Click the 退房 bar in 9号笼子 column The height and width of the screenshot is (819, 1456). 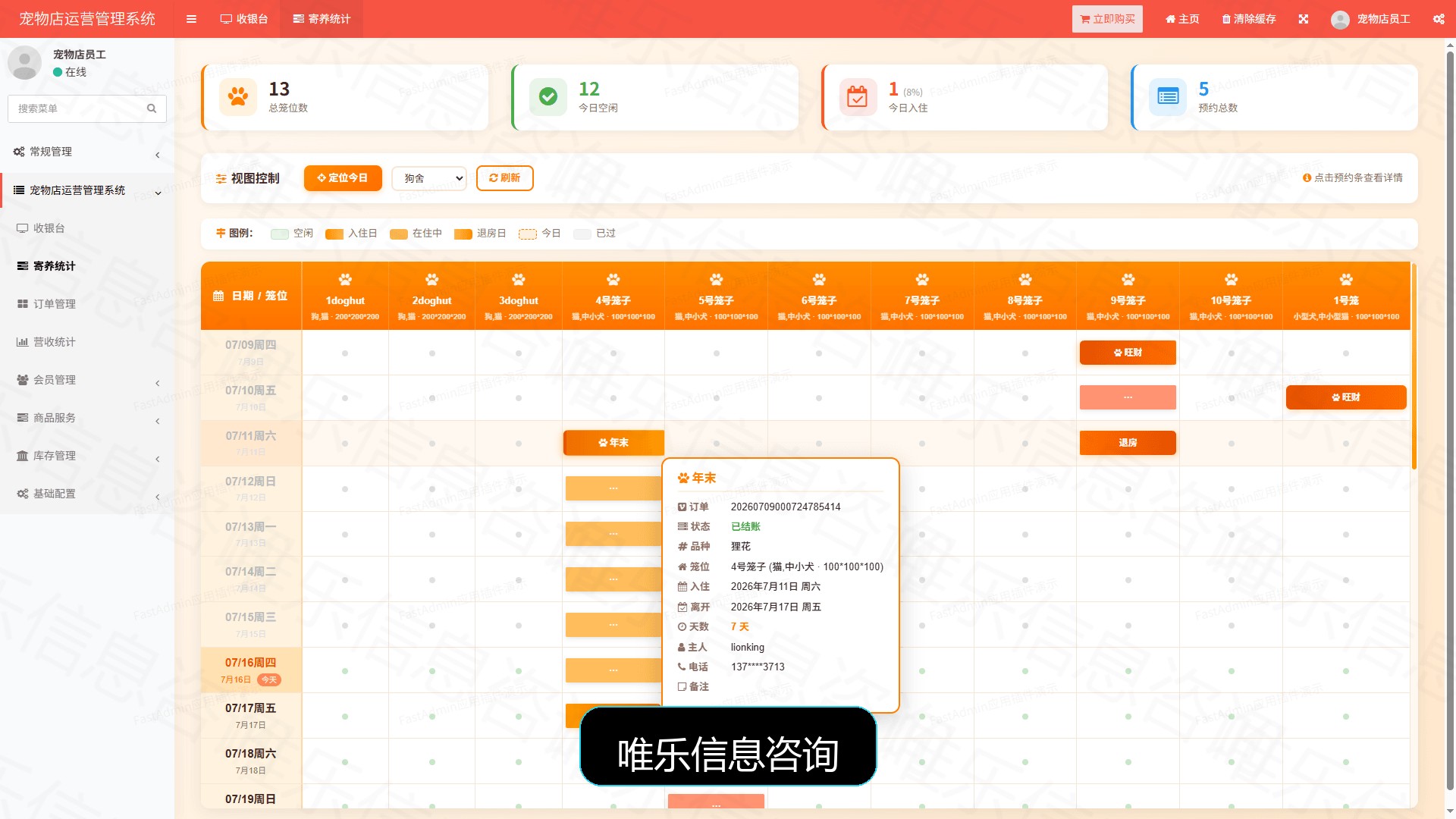point(1128,443)
